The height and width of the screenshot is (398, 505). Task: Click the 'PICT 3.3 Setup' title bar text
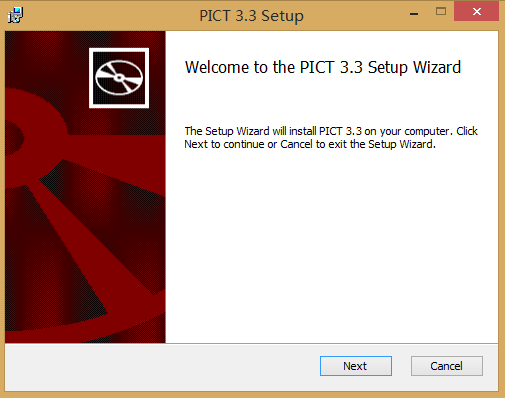(x=251, y=15)
